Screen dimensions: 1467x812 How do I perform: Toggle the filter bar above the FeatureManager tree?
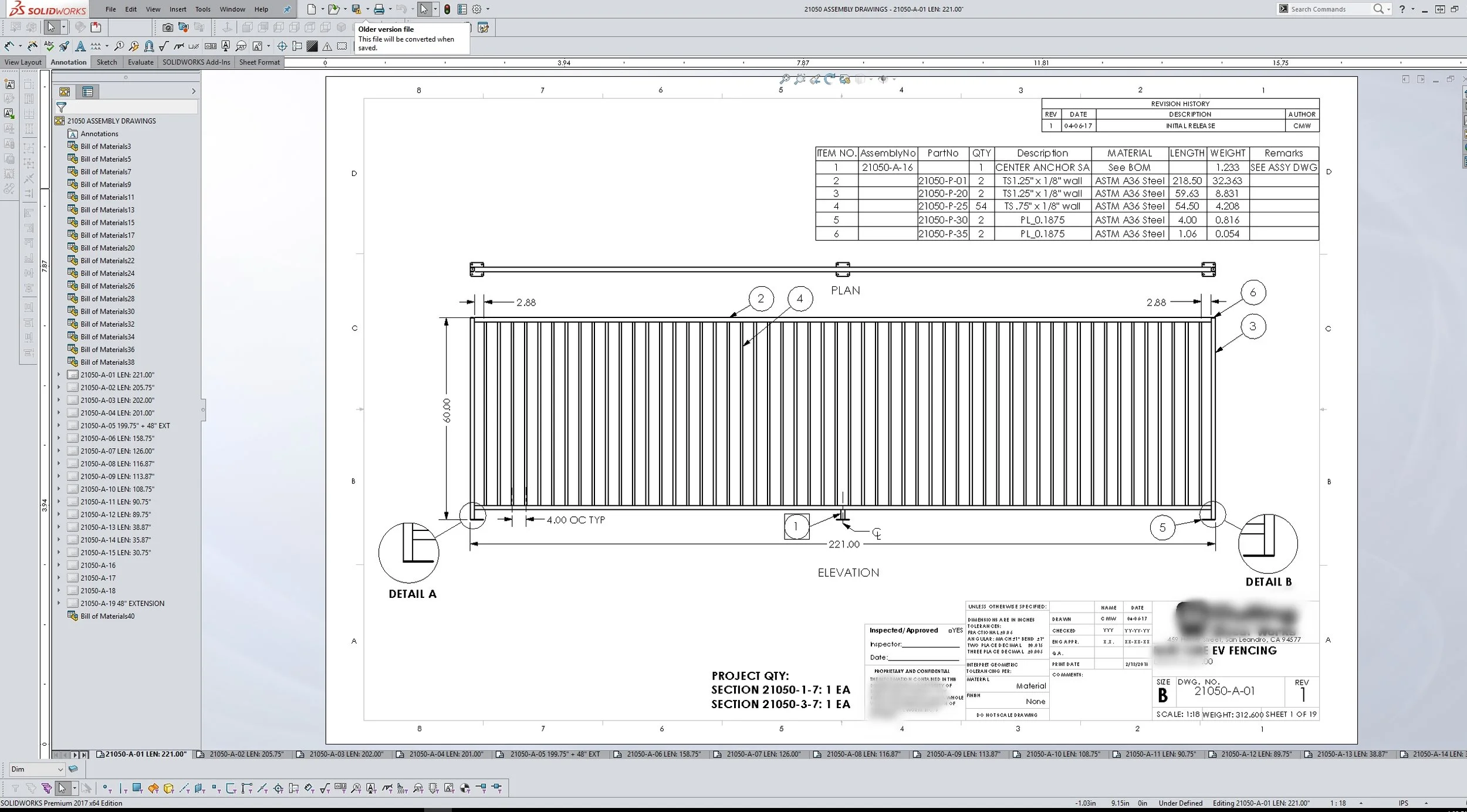pyautogui.click(x=61, y=107)
